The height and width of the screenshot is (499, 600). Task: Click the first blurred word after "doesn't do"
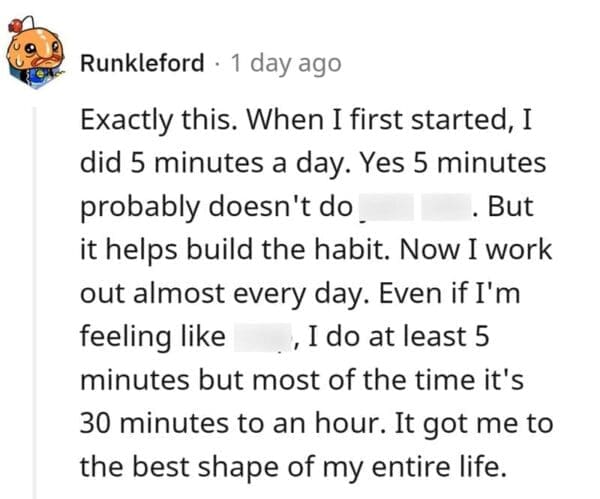point(385,209)
